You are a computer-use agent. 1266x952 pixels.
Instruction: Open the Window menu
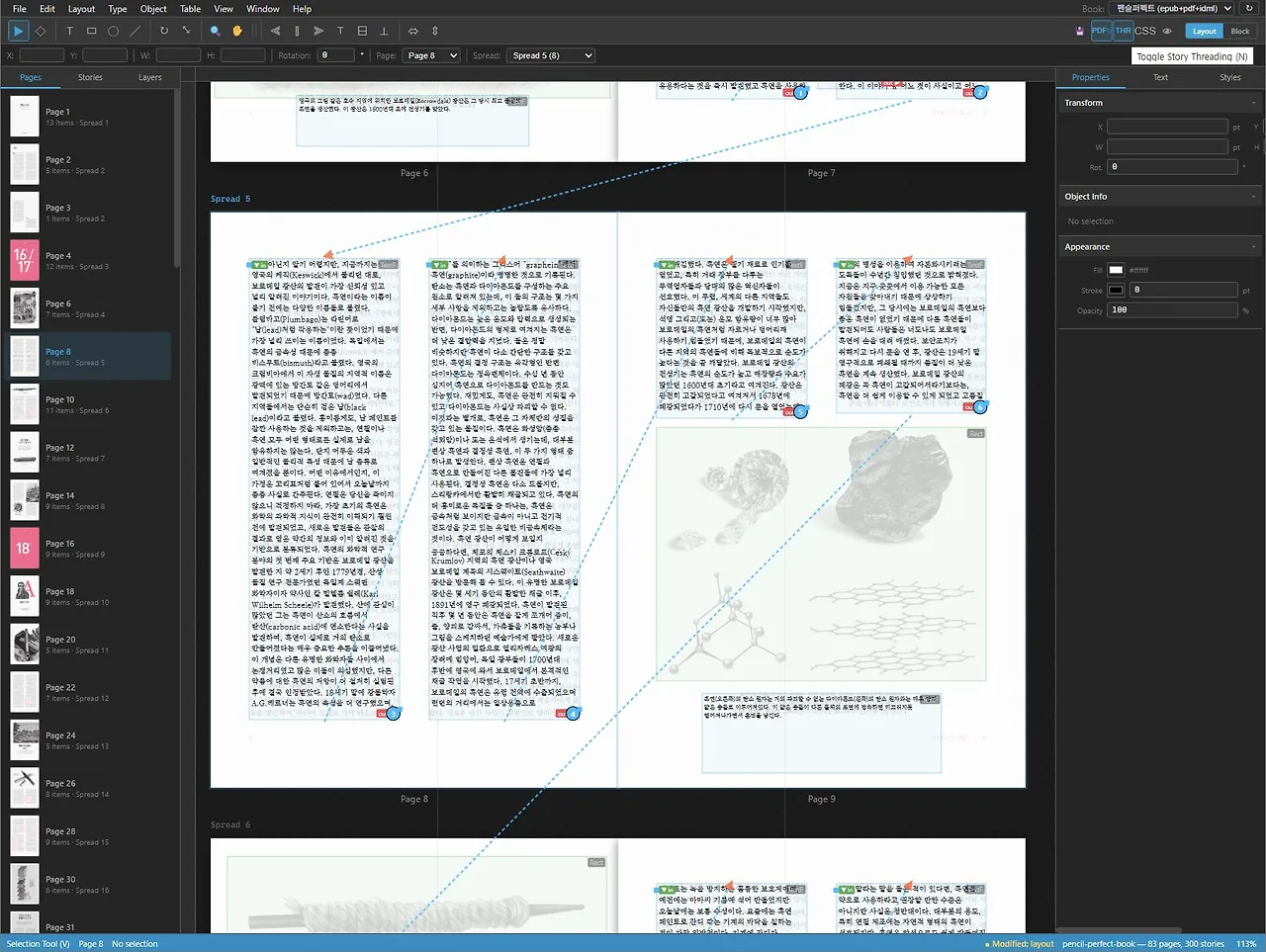tap(263, 9)
